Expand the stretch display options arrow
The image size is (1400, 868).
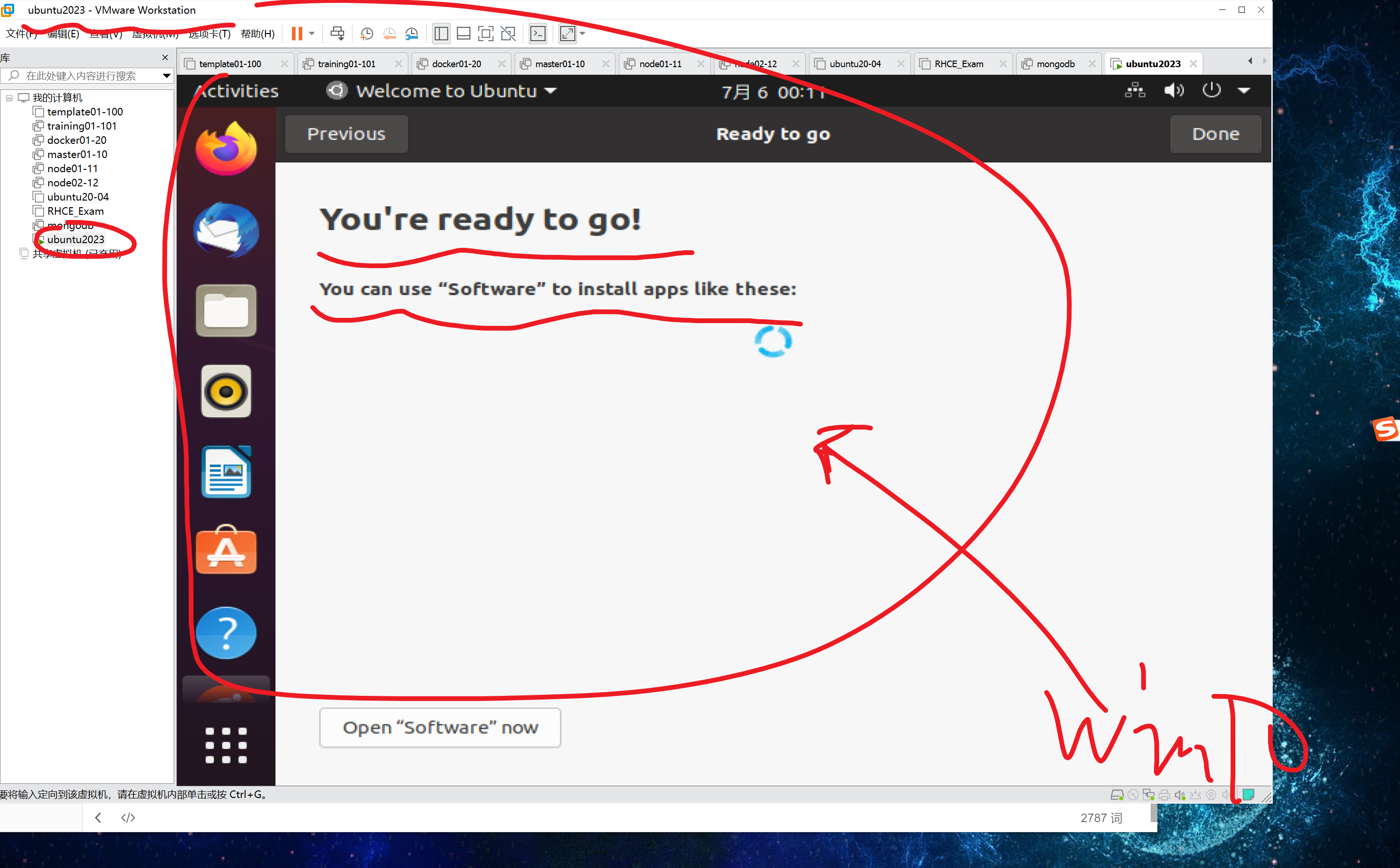tap(582, 34)
